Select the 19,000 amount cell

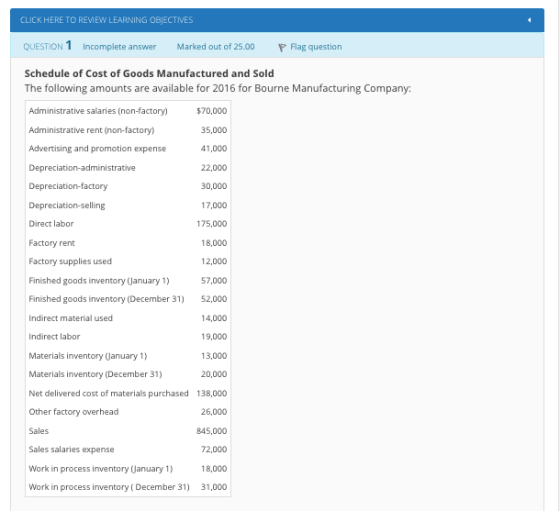pyautogui.click(x=214, y=337)
